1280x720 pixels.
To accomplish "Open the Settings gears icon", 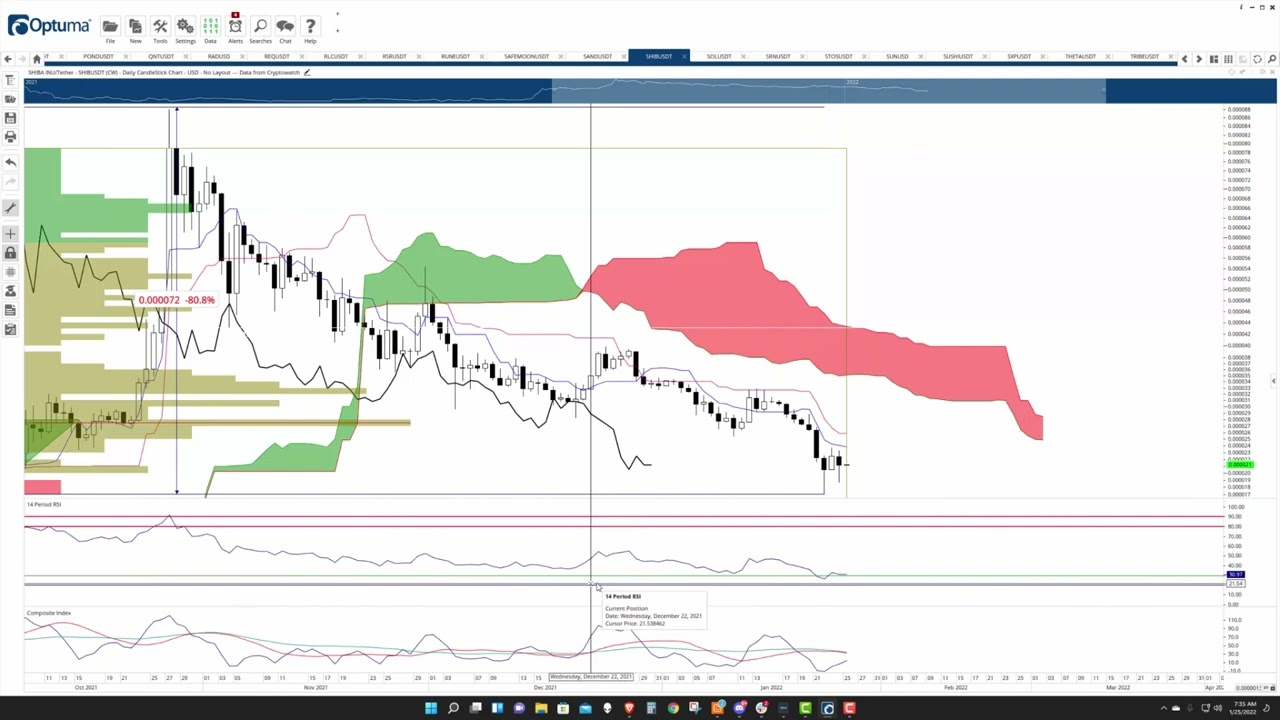I will (185, 26).
